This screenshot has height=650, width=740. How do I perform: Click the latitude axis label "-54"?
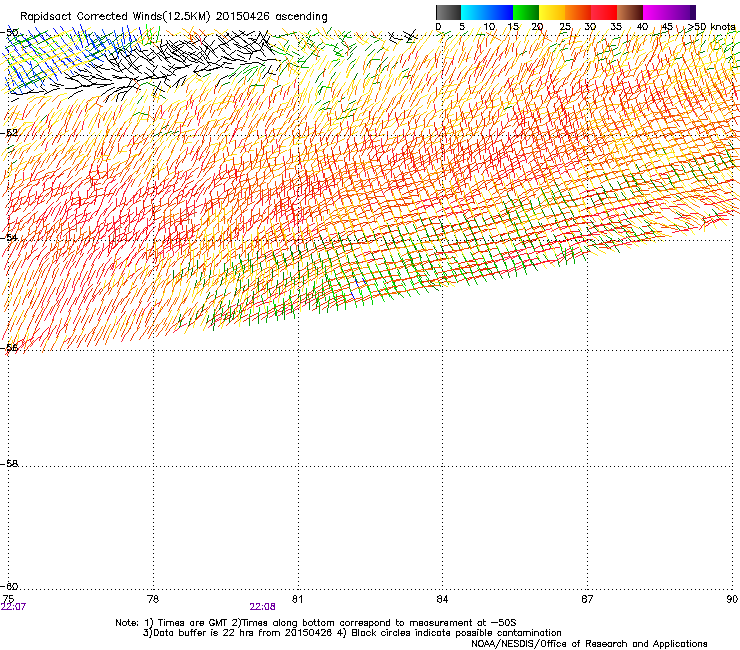click(x=9, y=237)
